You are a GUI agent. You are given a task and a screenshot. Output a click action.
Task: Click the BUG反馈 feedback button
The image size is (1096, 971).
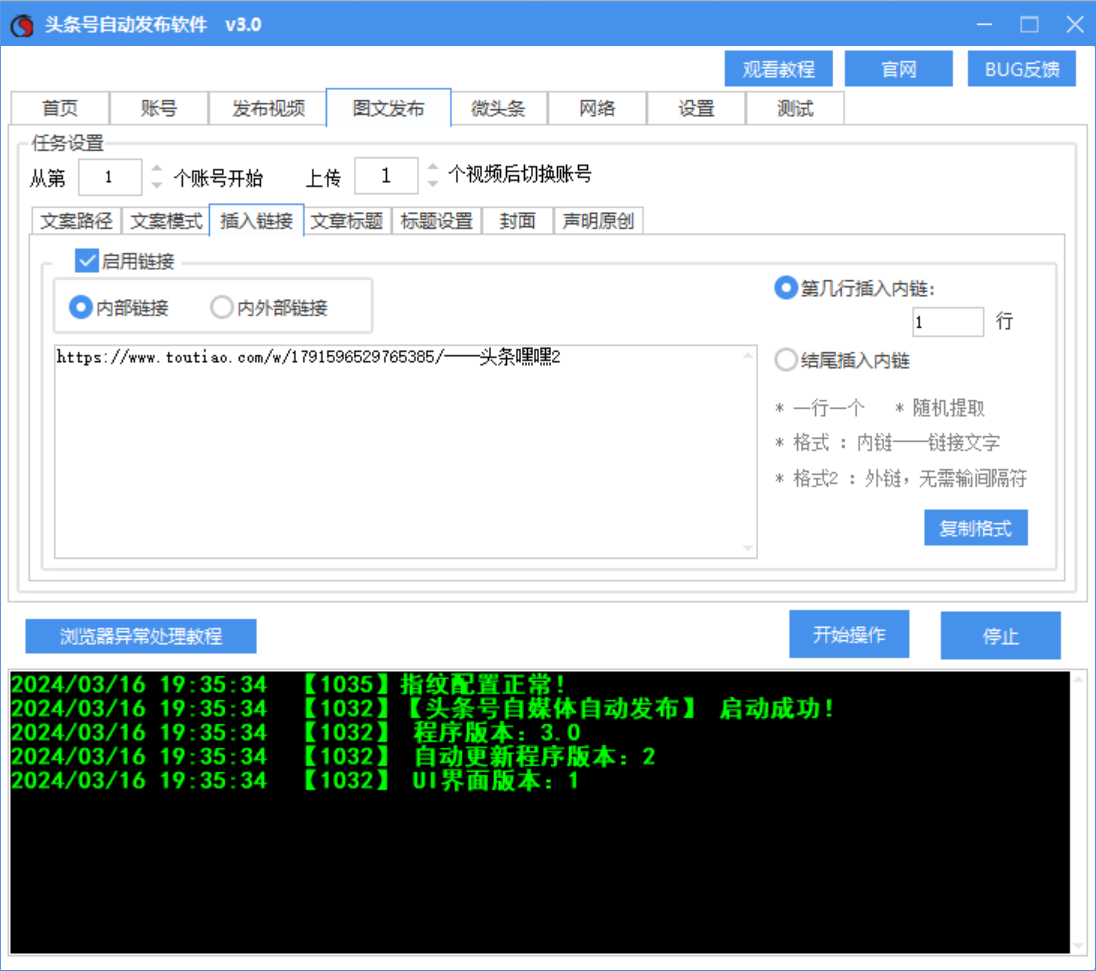(1021, 69)
